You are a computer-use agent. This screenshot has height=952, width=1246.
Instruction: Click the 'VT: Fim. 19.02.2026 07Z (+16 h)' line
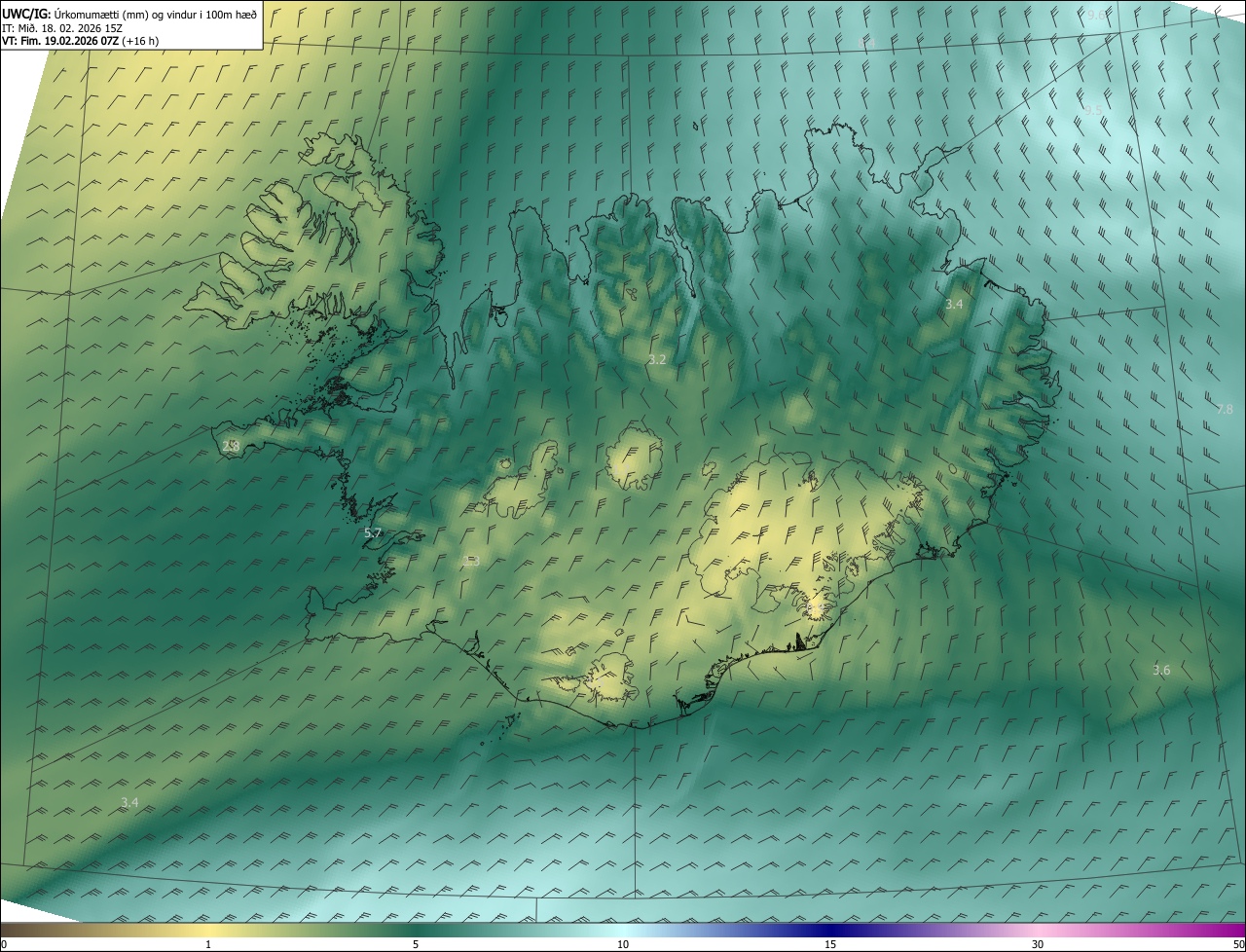(81, 41)
